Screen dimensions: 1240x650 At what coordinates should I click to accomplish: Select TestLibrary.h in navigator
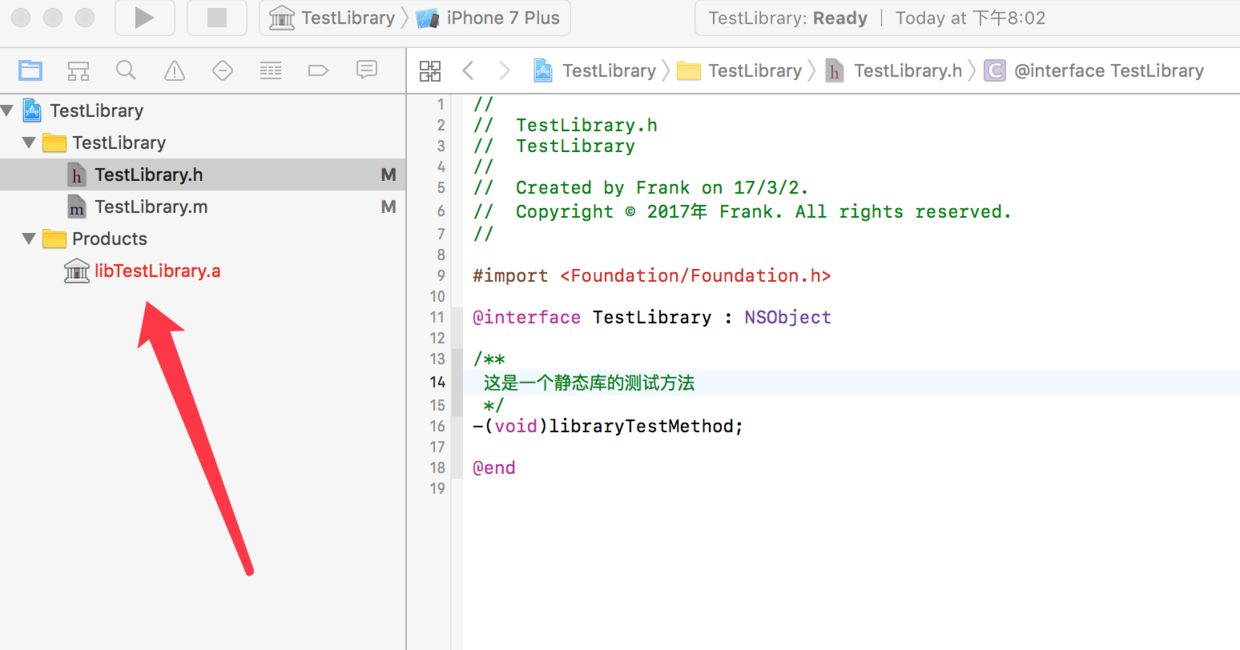coord(202,174)
